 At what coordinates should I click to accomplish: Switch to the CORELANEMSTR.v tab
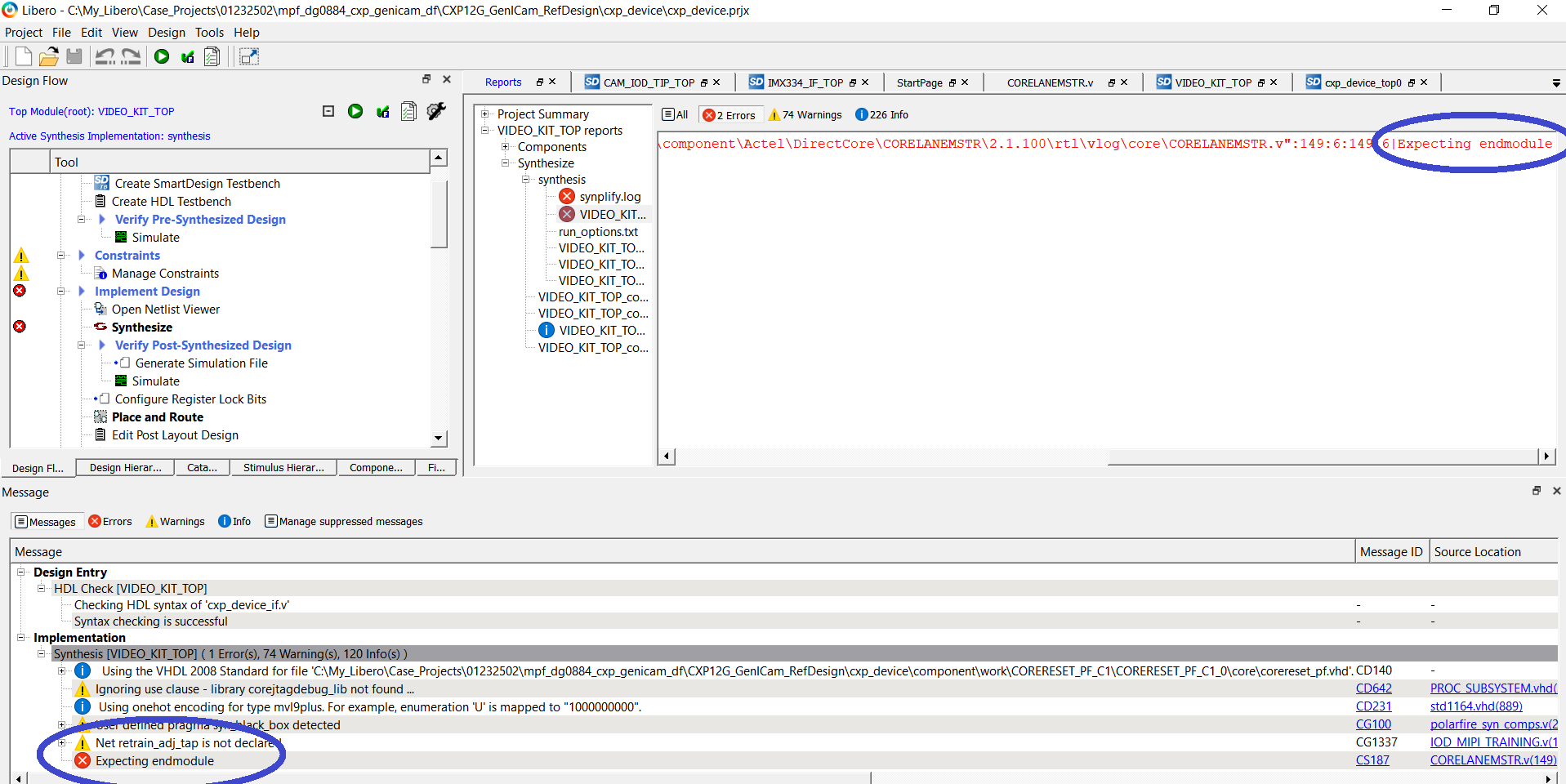(1050, 82)
